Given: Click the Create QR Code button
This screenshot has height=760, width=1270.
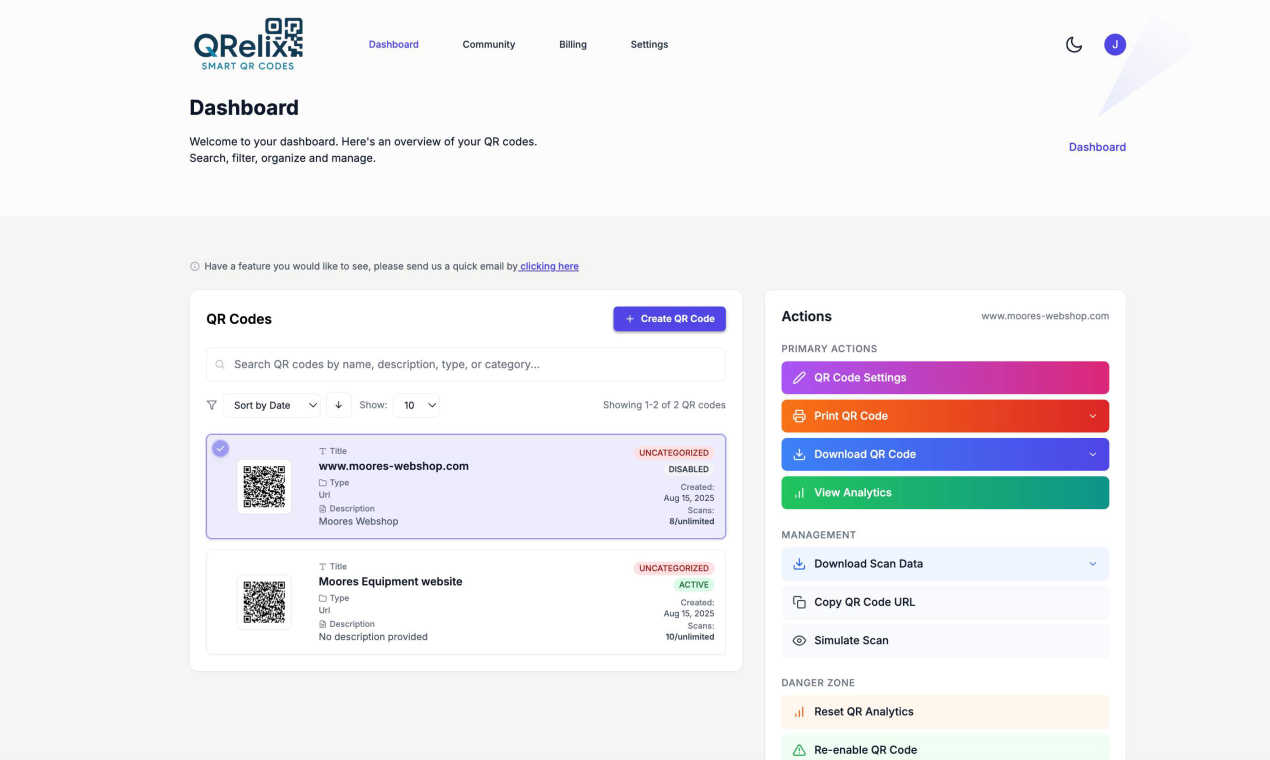Looking at the screenshot, I should 669,319.
